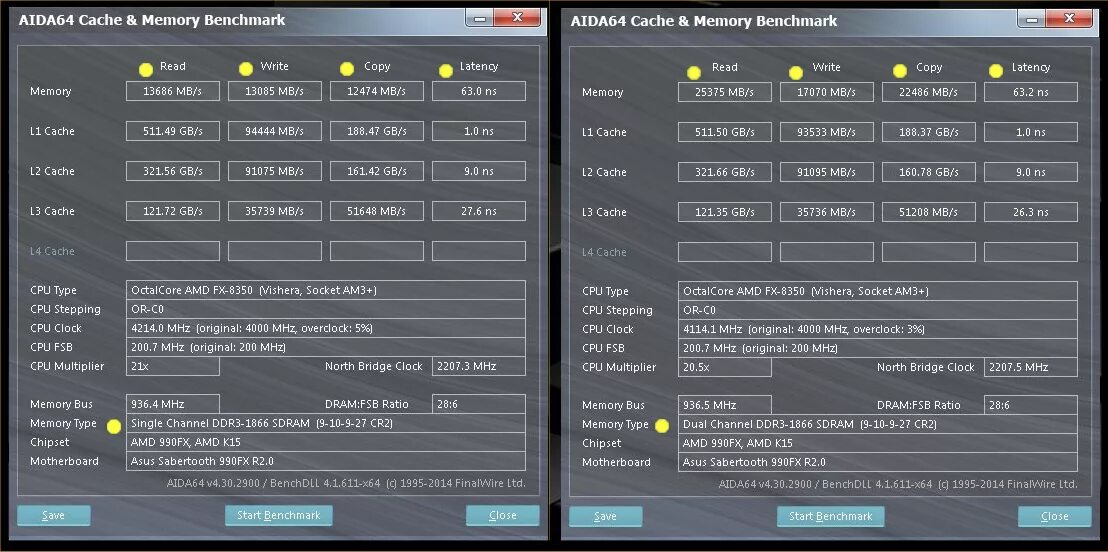Click the 4214.0 MHz CPU Clock row
The width and height of the screenshot is (1108, 552).
[x=326, y=328]
